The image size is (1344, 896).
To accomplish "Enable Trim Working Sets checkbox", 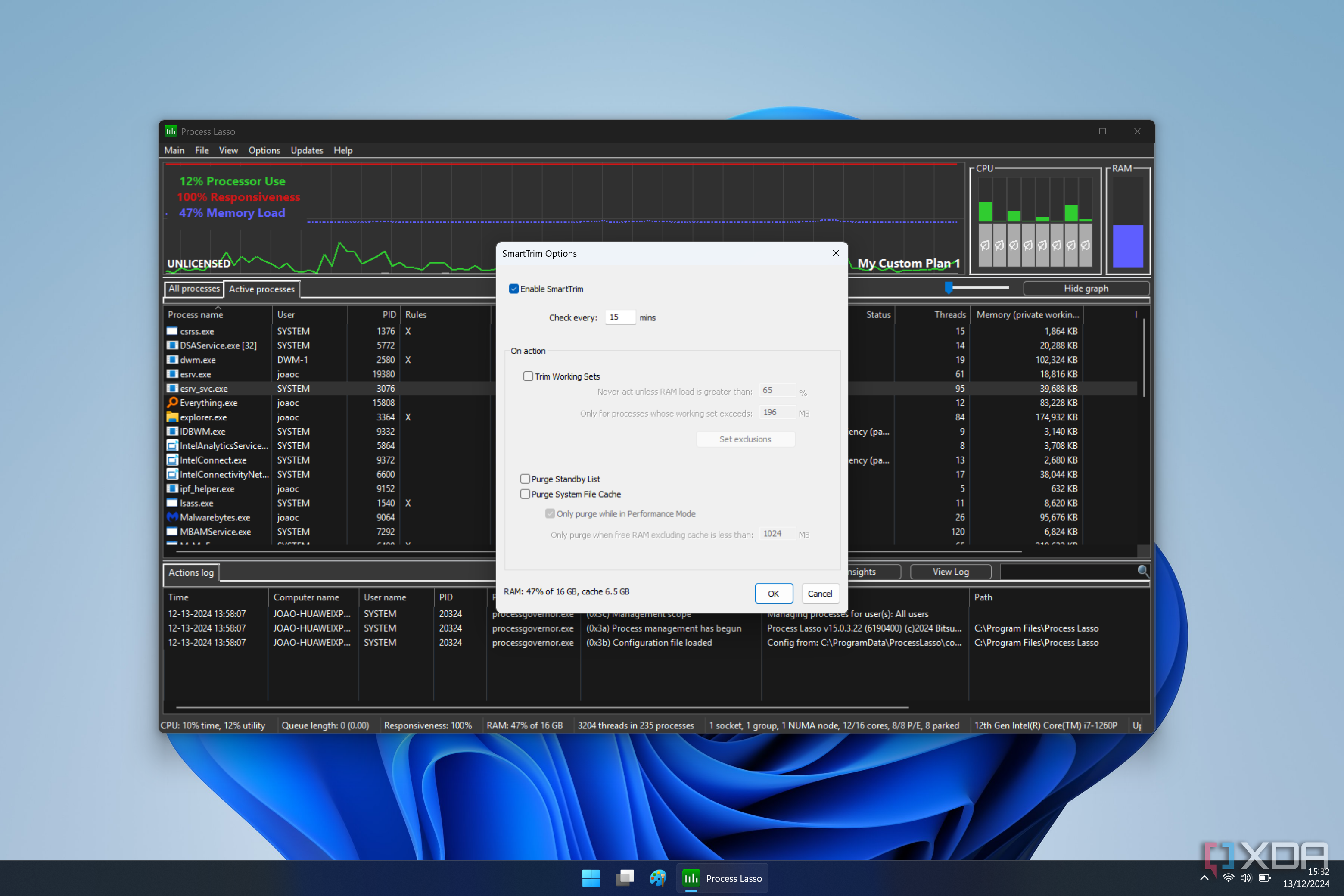I will 528,376.
